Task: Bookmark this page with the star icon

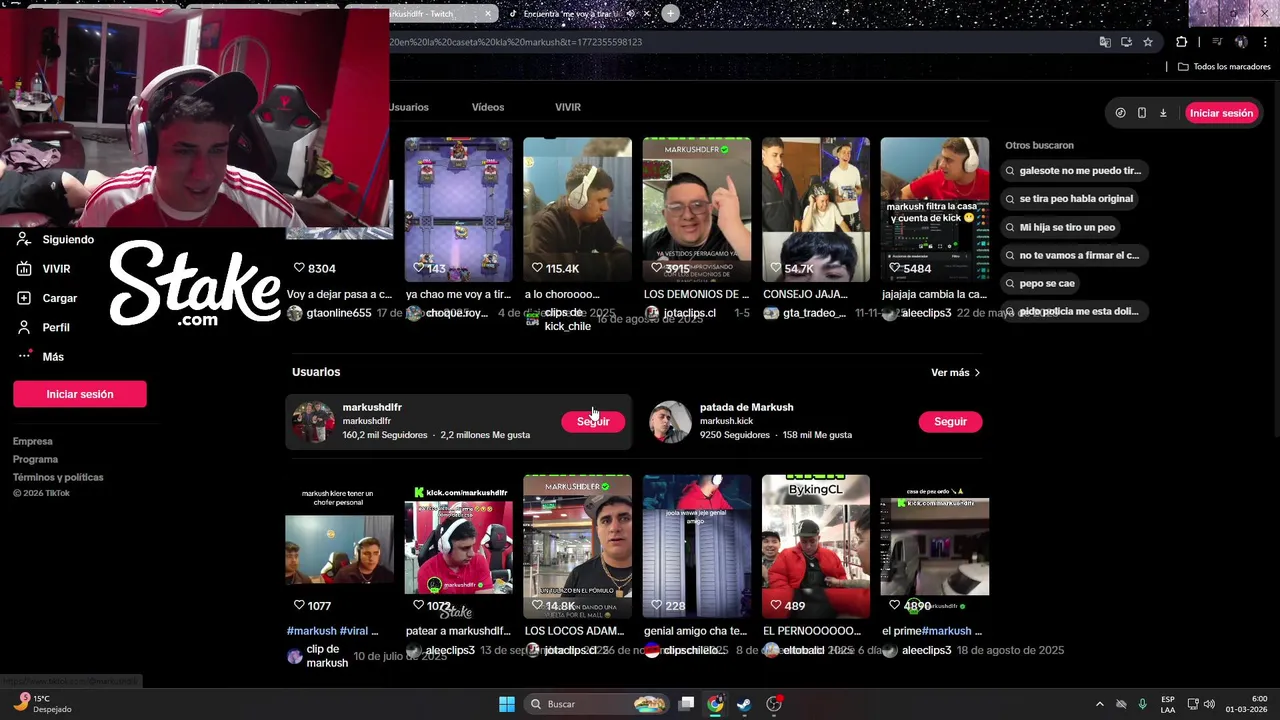Action: [1148, 42]
